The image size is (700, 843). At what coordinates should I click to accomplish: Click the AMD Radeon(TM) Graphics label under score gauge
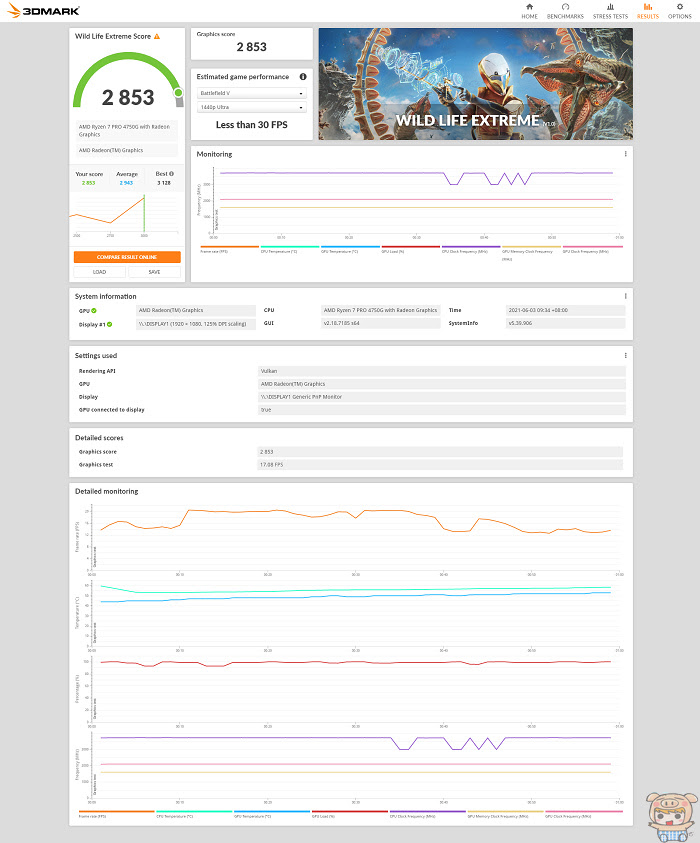click(126, 151)
